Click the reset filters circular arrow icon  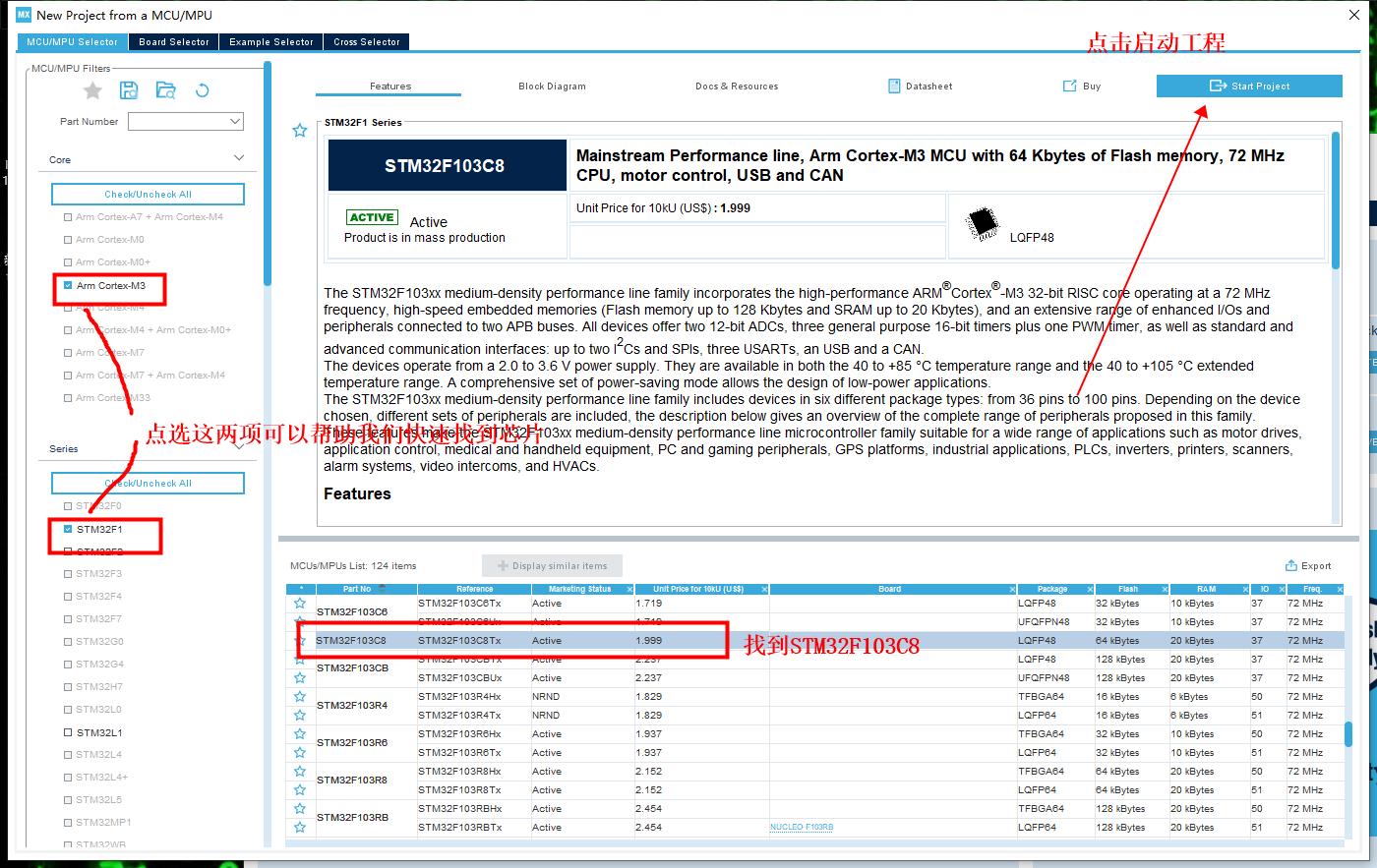203,90
